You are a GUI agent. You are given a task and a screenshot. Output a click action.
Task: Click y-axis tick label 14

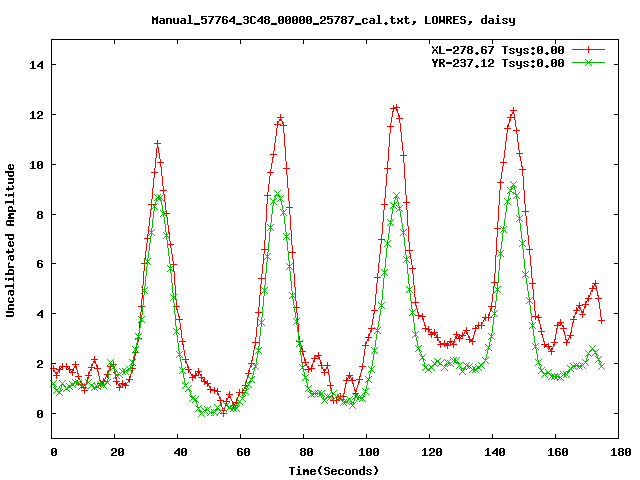(x=36, y=65)
